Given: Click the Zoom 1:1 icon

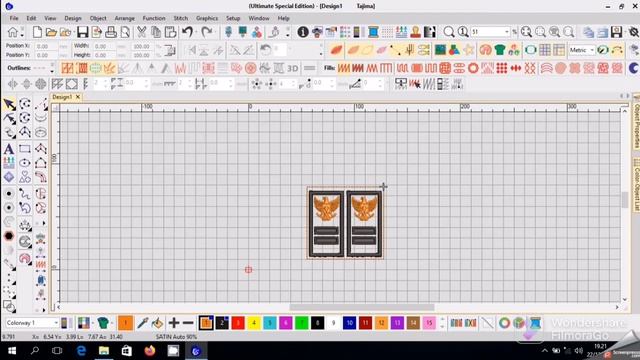Looking at the screenshot, I should [x=463, y=32].
